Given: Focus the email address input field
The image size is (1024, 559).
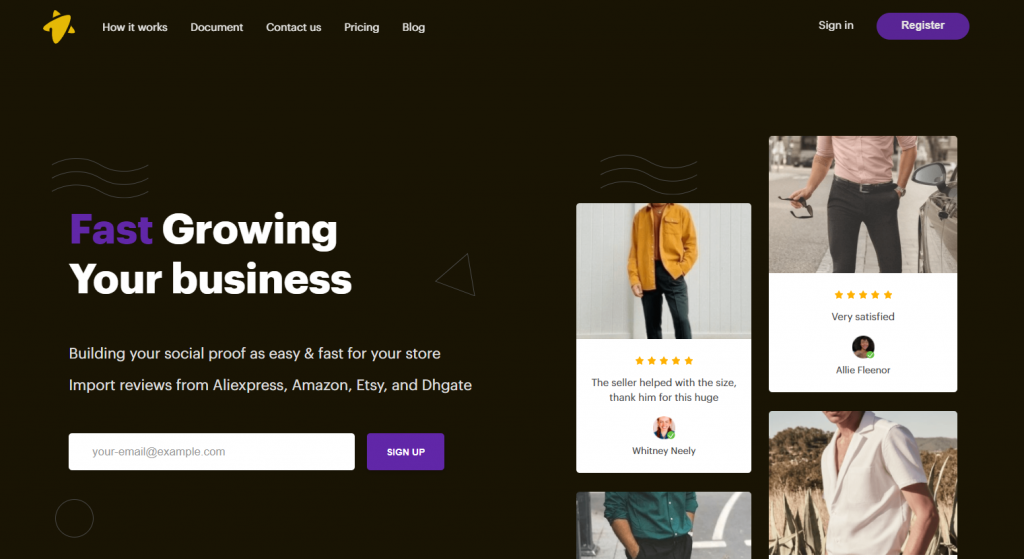Looking at the screenshot, I should point(212,451).
